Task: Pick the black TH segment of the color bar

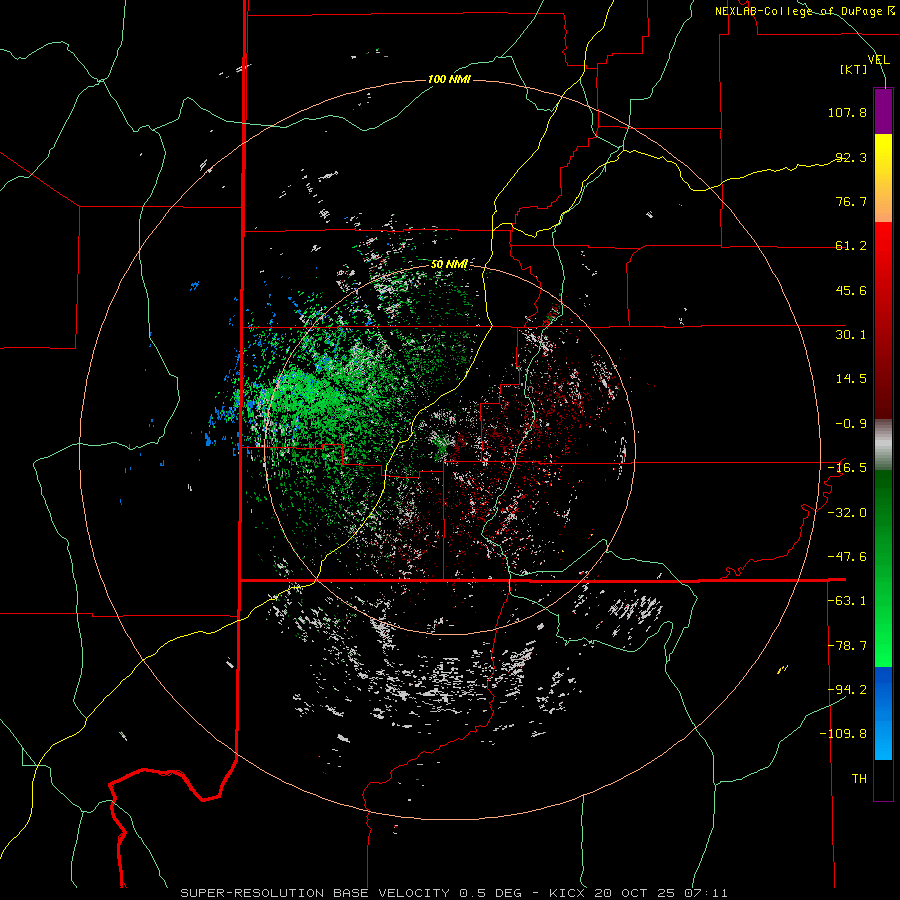Action: point(883,780)
